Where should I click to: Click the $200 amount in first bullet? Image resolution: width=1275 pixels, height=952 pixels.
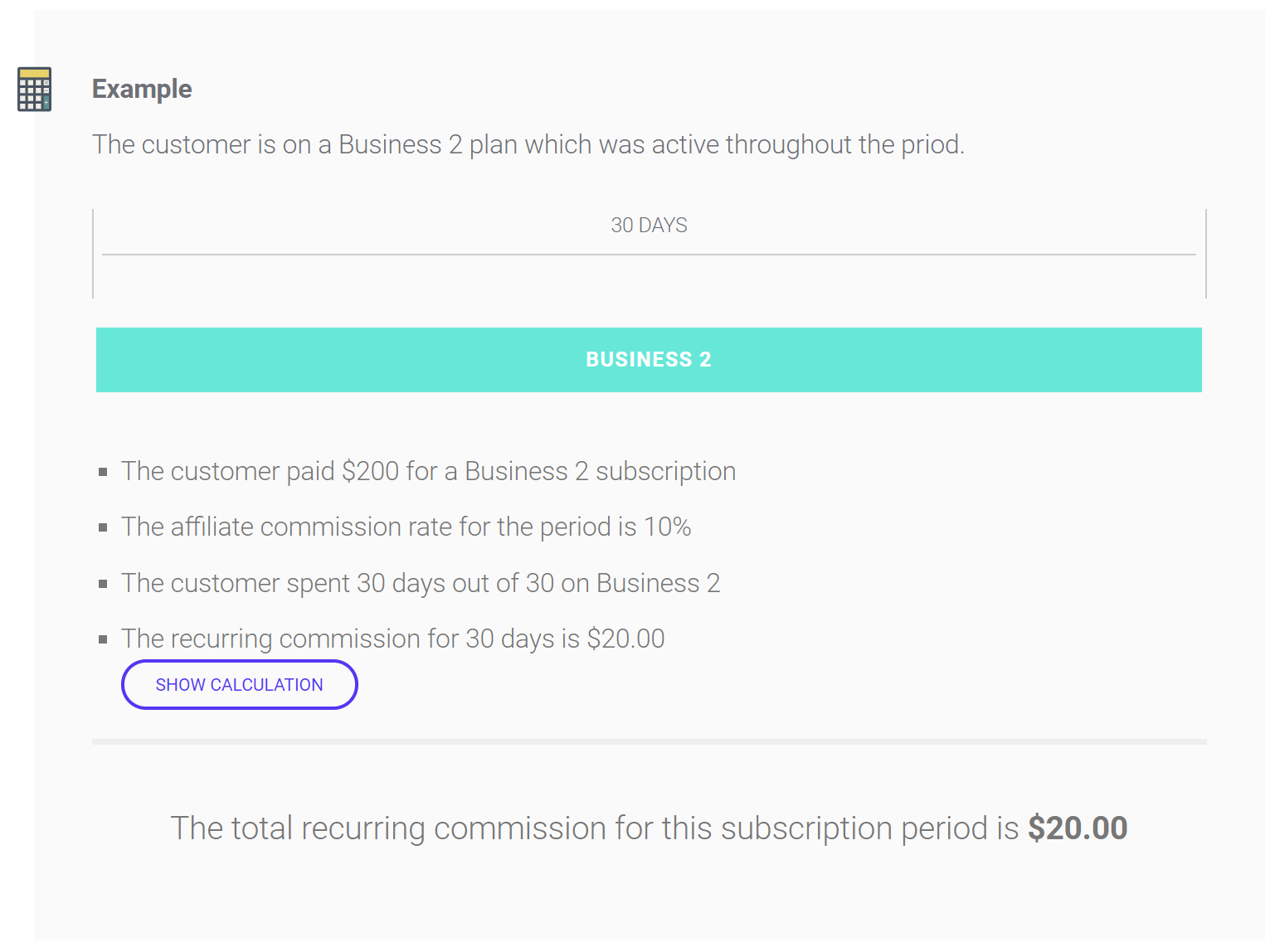[x=370, y=471]
